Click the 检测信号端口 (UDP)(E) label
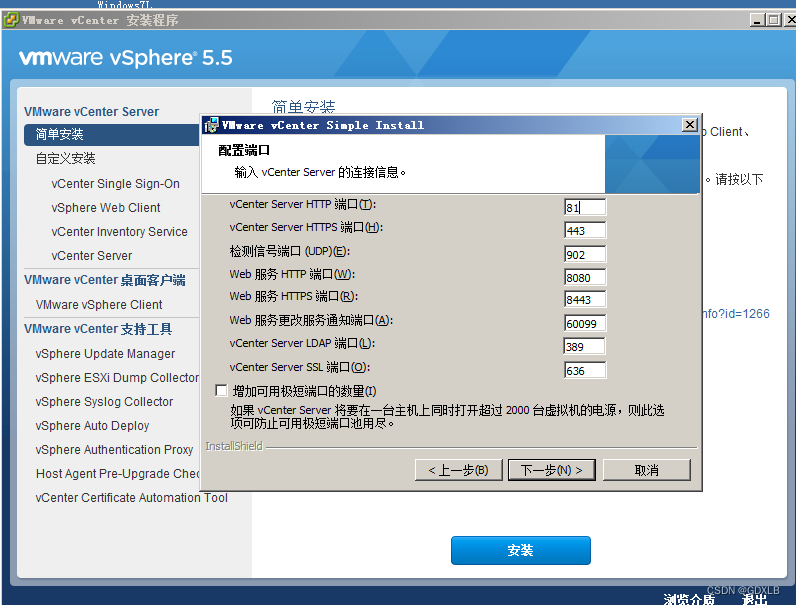This screenshot has height=605, width=796. click(x=289, y=251)
